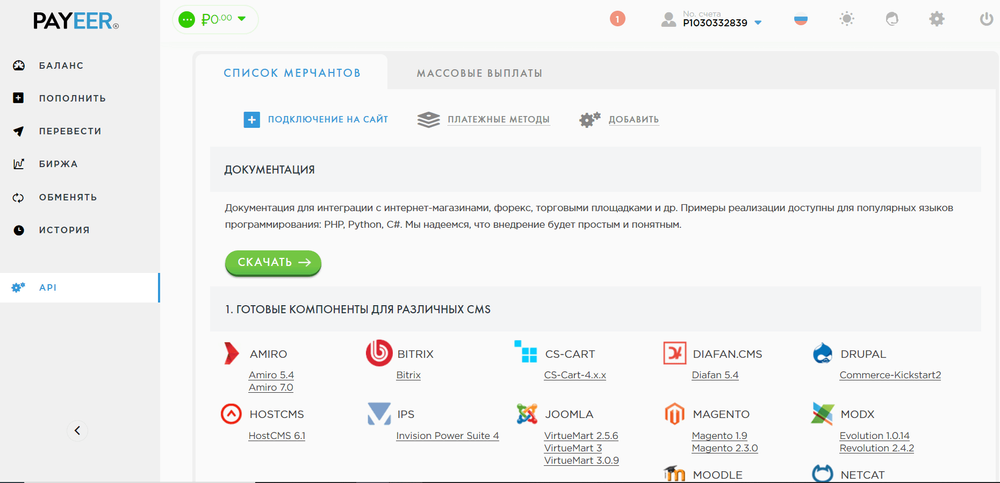This screenshot has width=1000, height=483.
Task: Click the Готовые компоненты для различных CMS heading
Action: click(x=358, y=309)
